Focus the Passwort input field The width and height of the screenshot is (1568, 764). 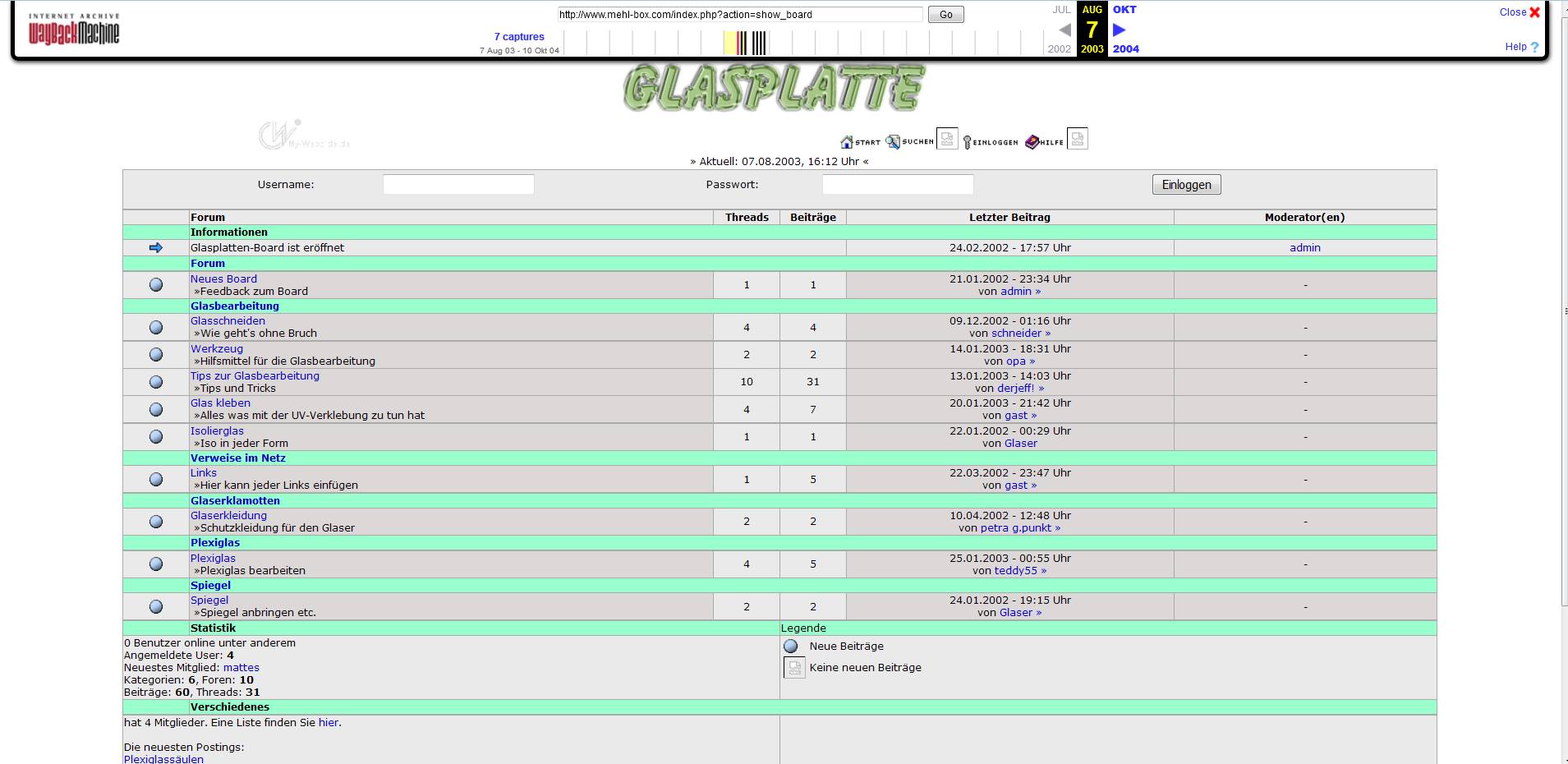pyautogui.click(x=898, y=185)
